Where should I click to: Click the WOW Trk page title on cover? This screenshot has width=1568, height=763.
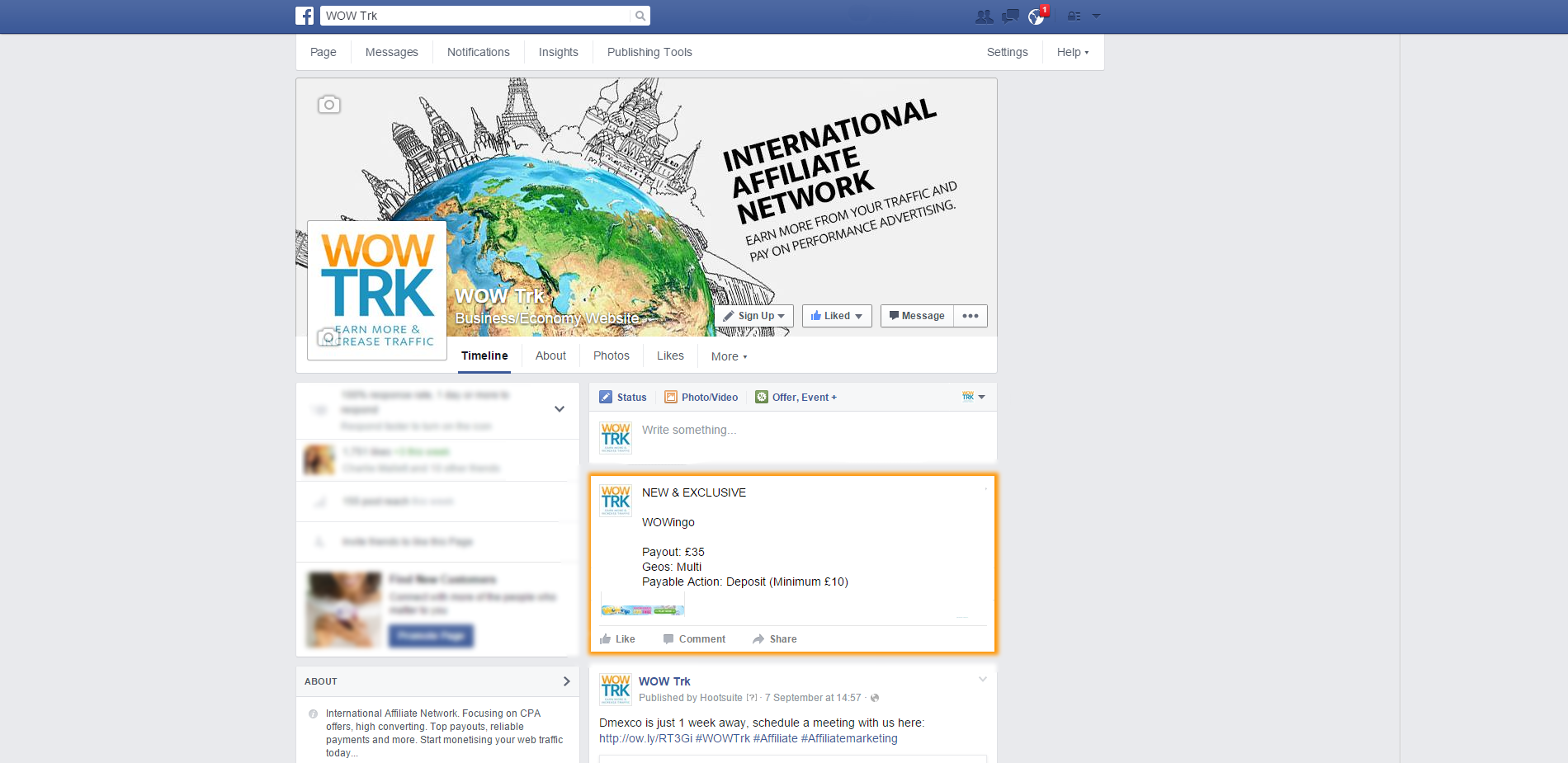point(499,296)
